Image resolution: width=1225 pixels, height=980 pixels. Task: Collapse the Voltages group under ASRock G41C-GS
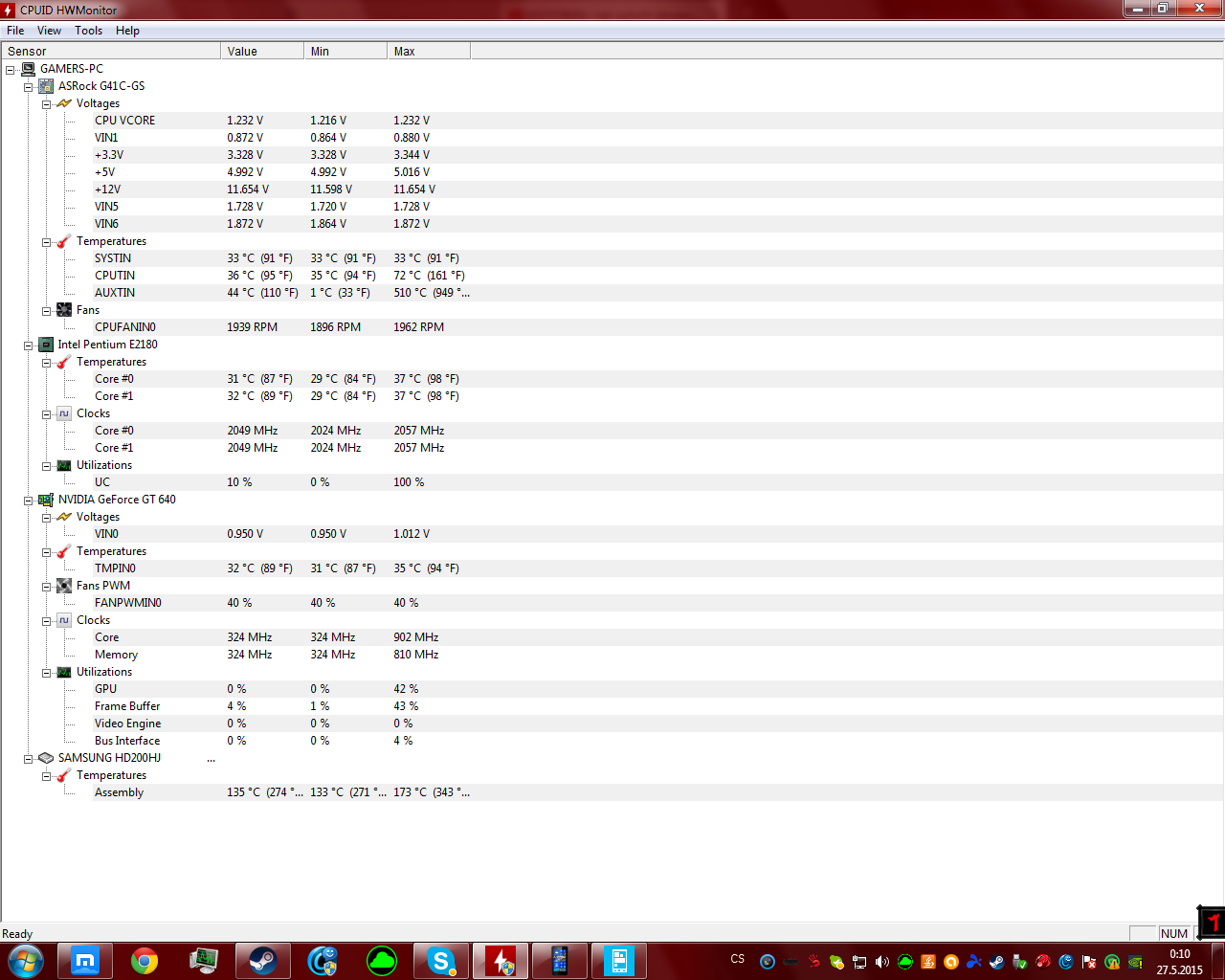(46, 104)
